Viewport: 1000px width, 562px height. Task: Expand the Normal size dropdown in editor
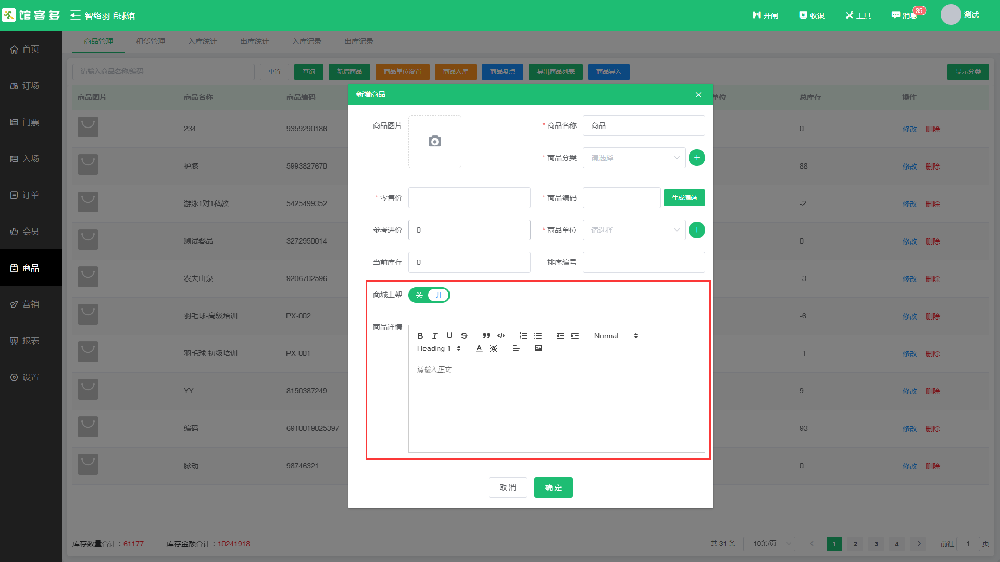615,335
